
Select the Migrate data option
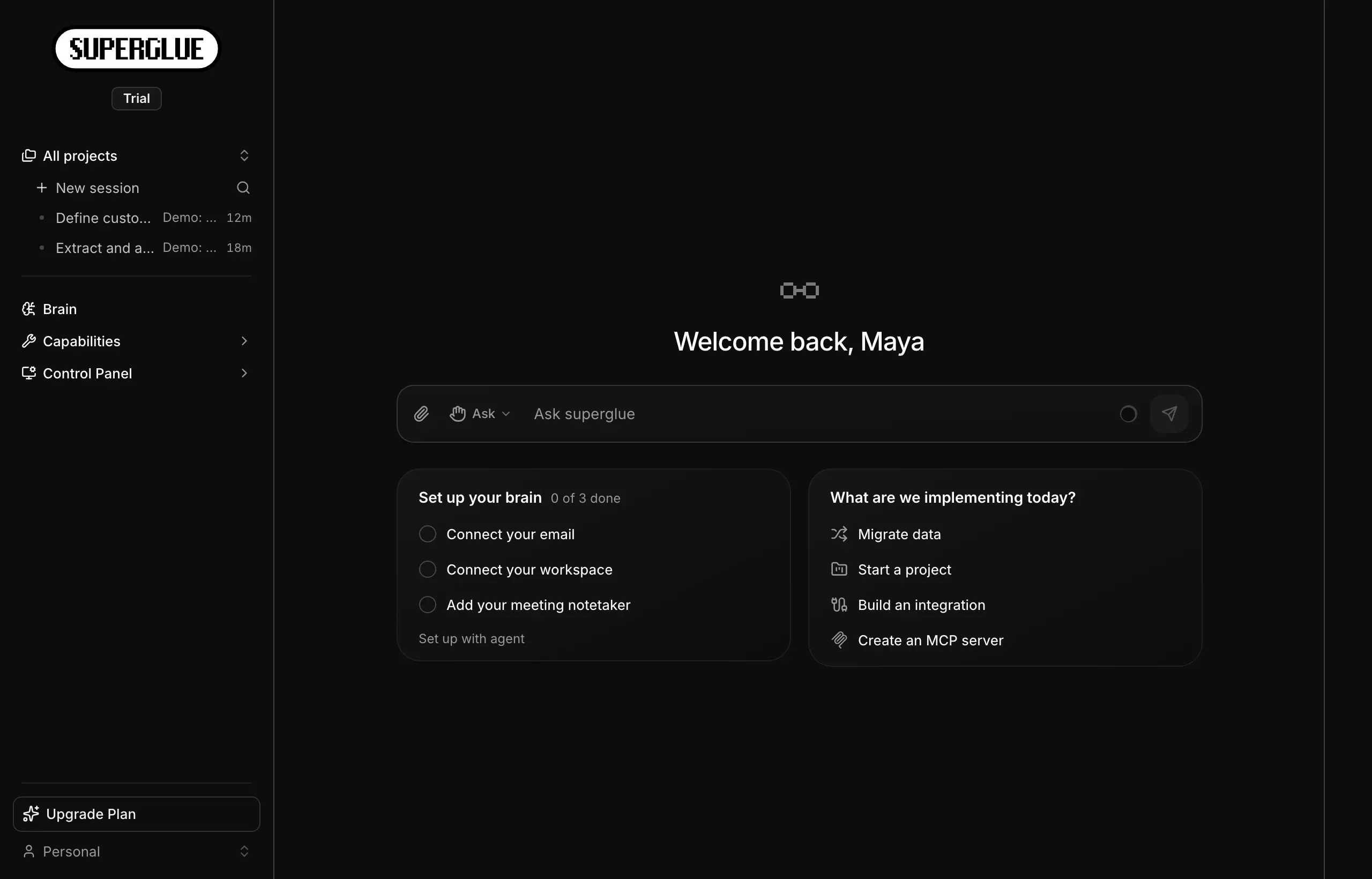click(x=899, y=534)
